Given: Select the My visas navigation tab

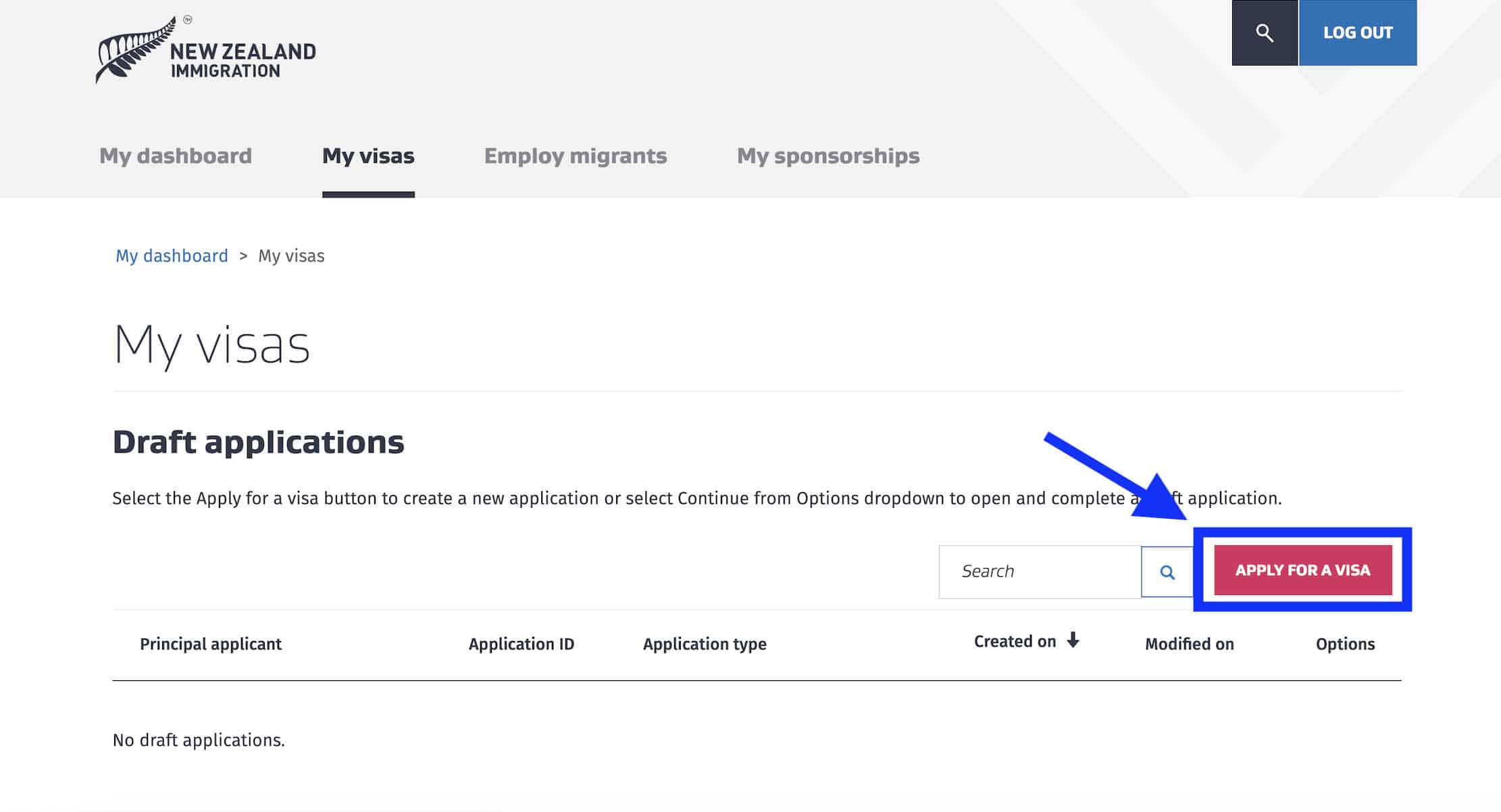Looking at the screenshot, I should pyautogui.click(x=369, y=155).
